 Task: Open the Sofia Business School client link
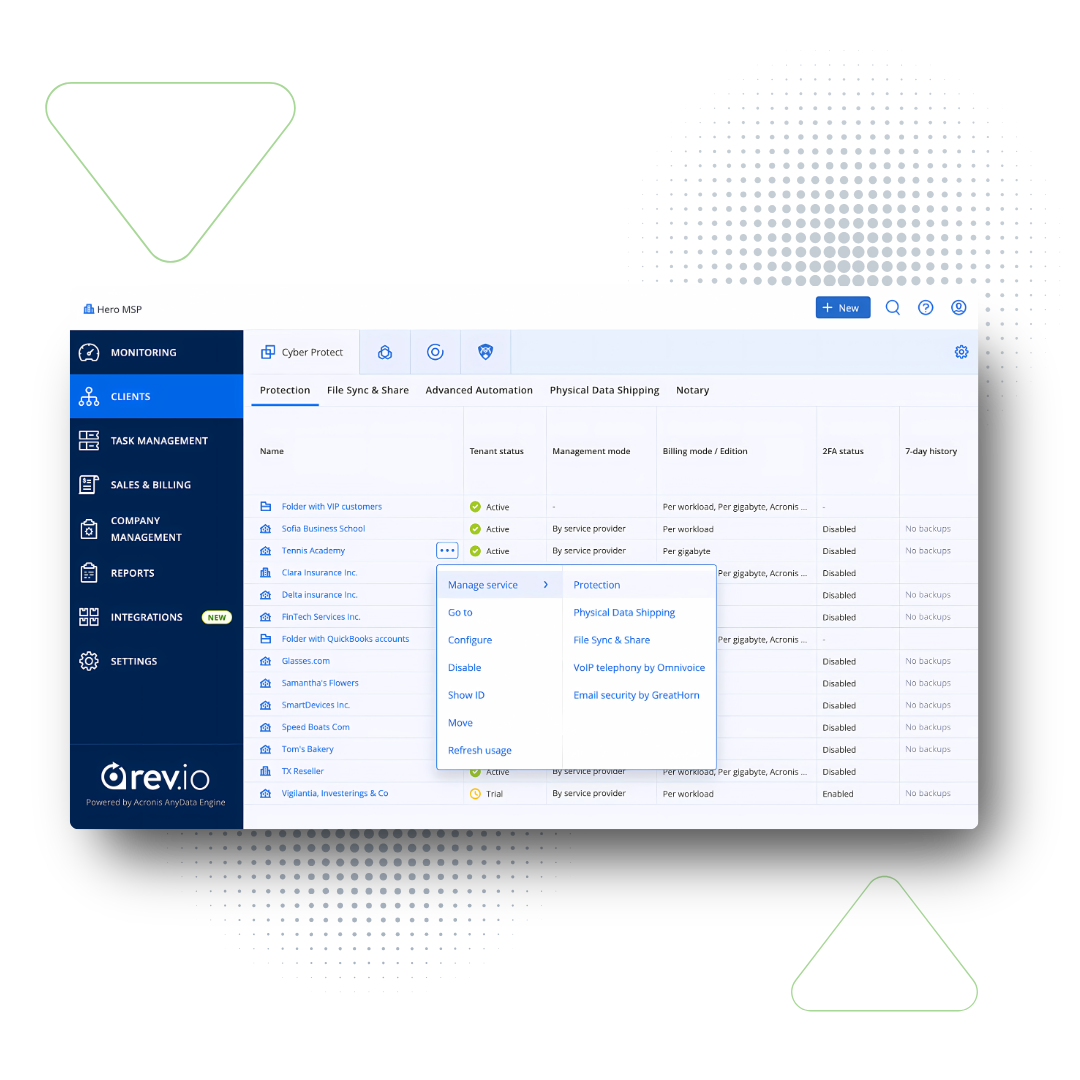(x=323, y=529)
